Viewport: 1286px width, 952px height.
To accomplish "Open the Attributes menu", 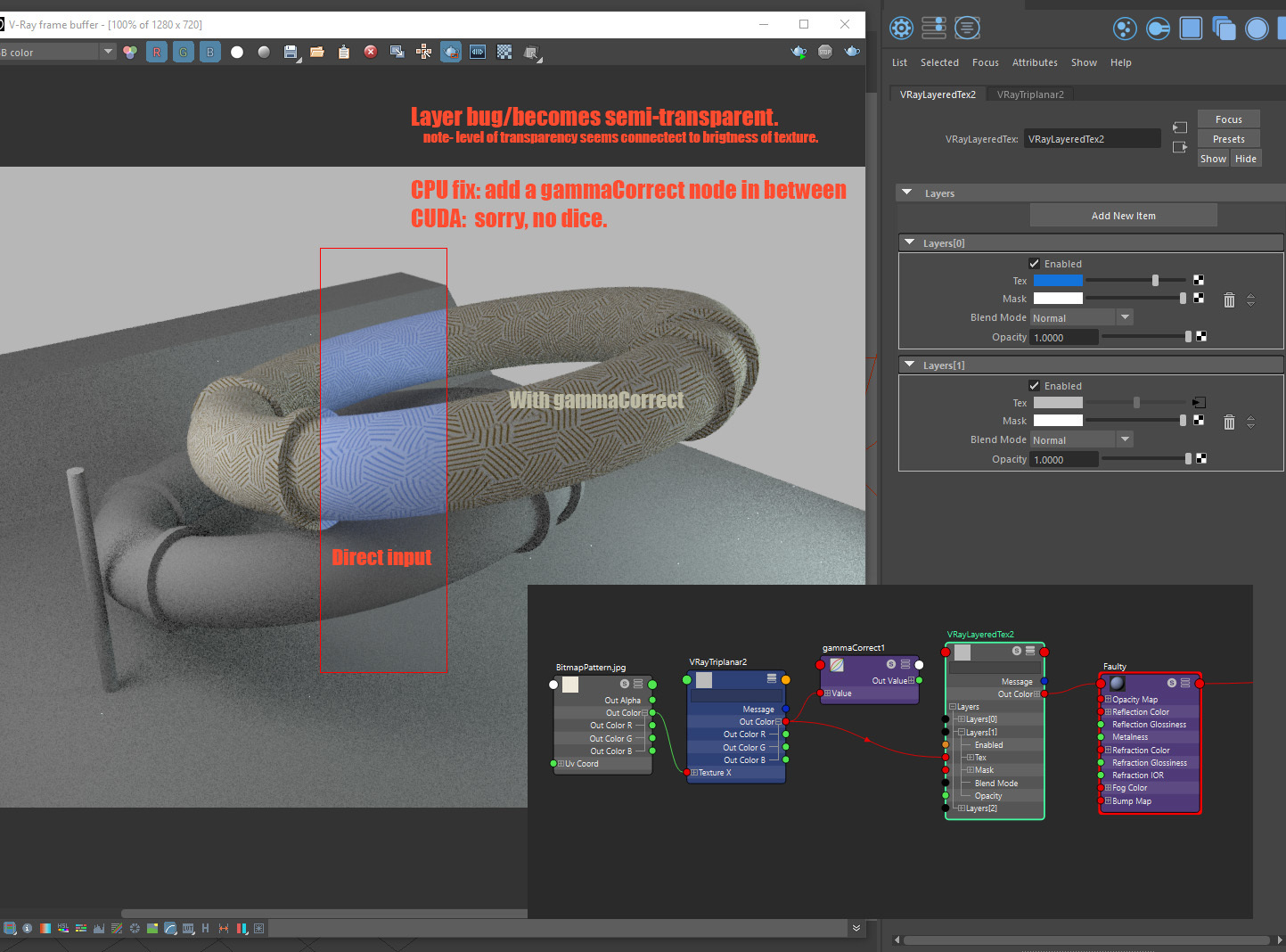I will point(1035,62).
